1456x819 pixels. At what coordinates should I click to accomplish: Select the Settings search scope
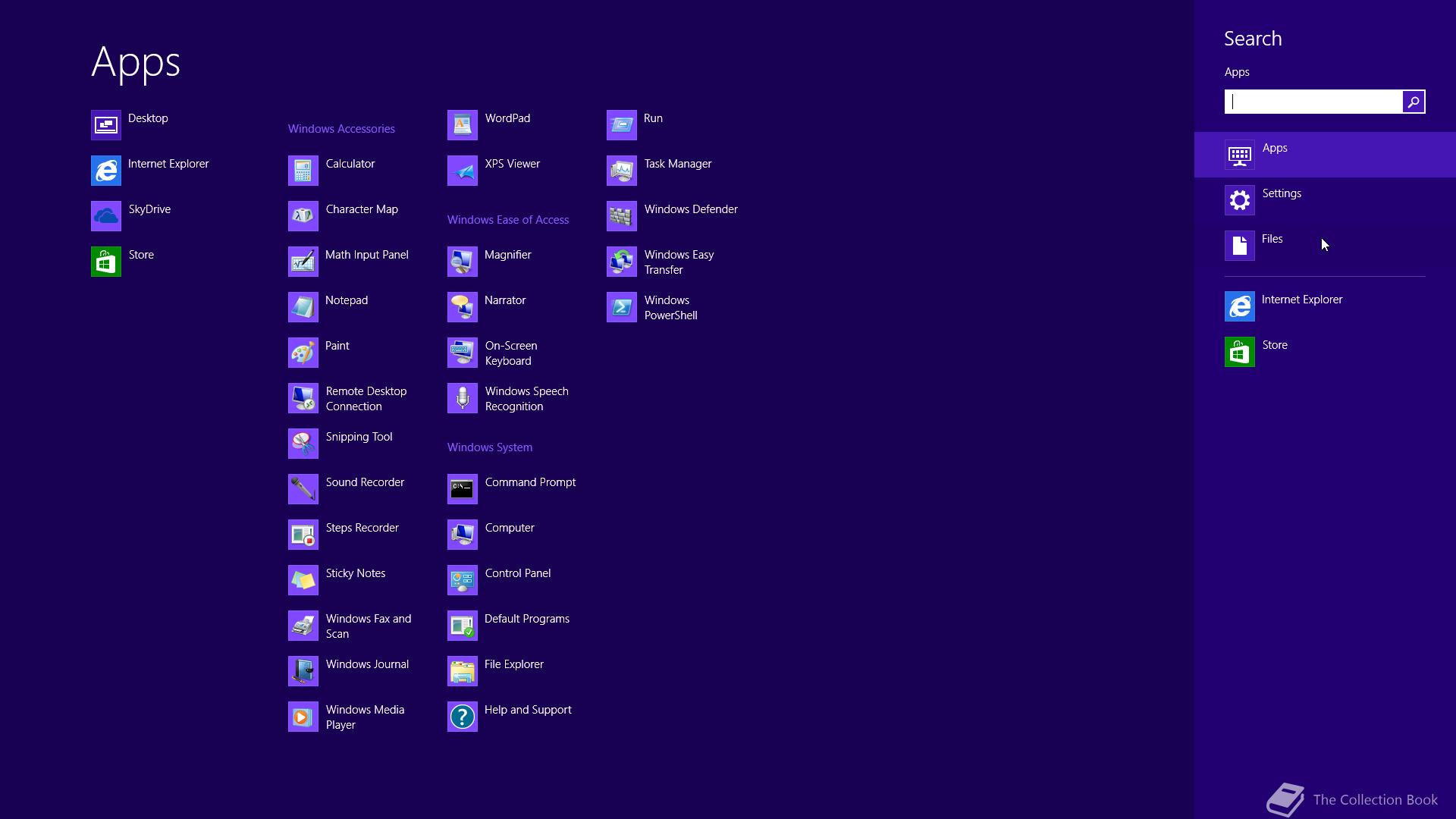1325,200
